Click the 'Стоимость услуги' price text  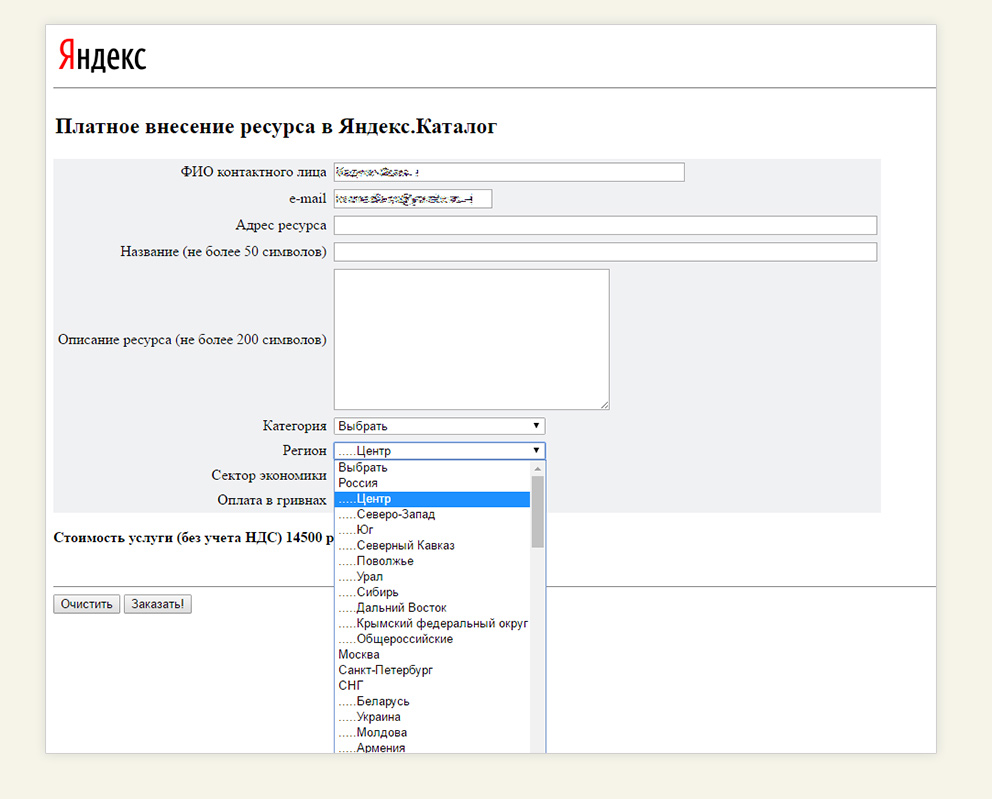(x=194, y=538)
